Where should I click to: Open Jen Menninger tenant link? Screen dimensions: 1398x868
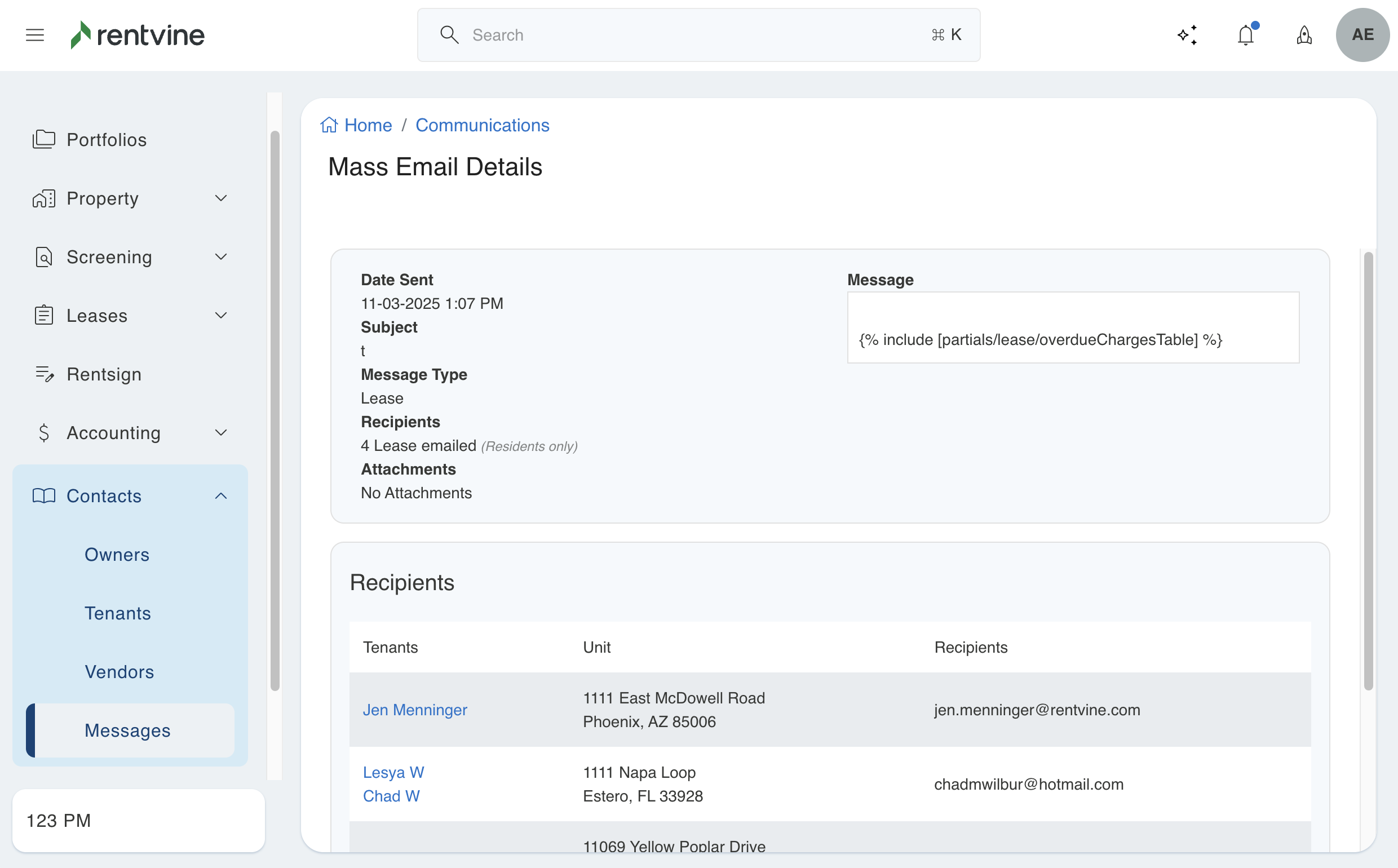point(414,710)
